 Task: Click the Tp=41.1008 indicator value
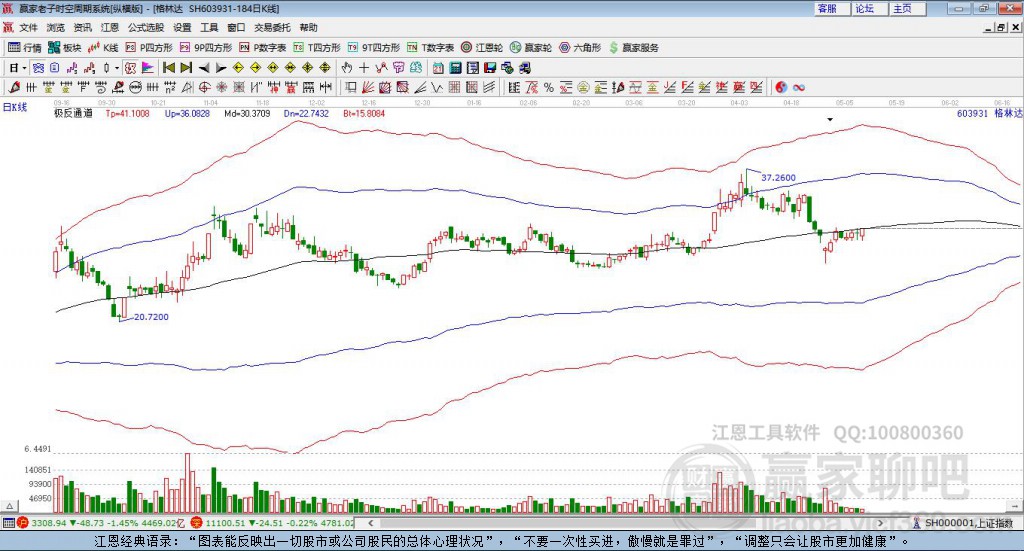click(127, 114)
